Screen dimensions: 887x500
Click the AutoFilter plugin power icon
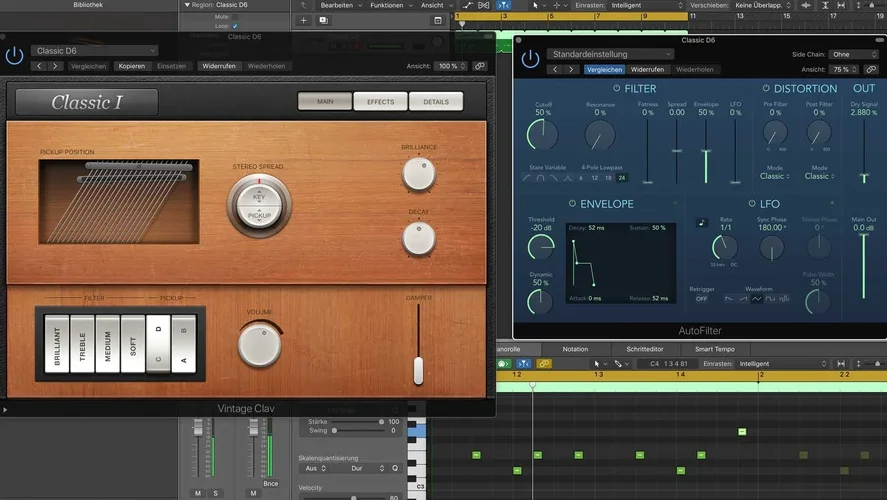tap(530, 61)
